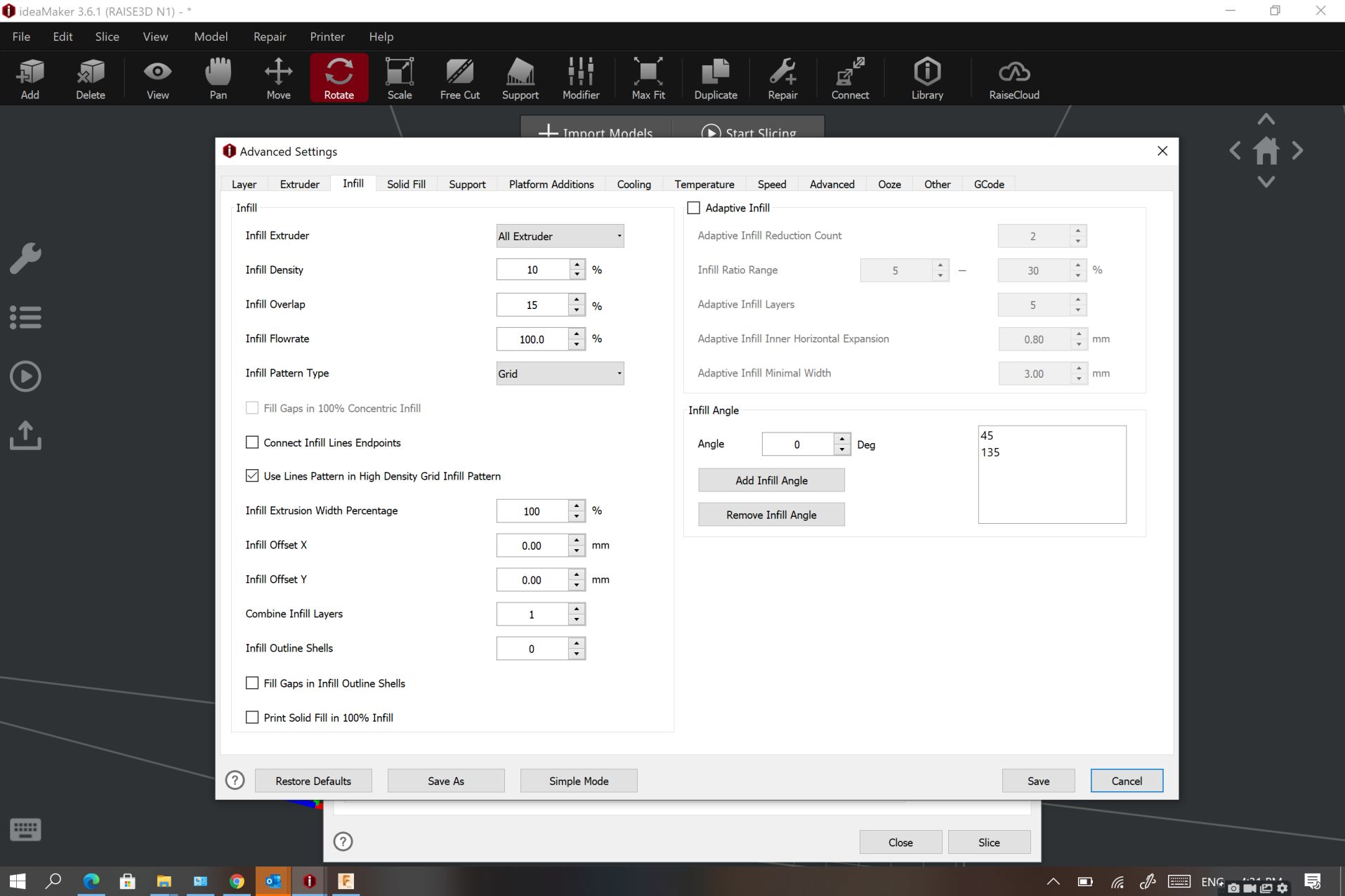Open the Platform Additions tab
The image size is (1345, 896).
click(x=551, y=184)
